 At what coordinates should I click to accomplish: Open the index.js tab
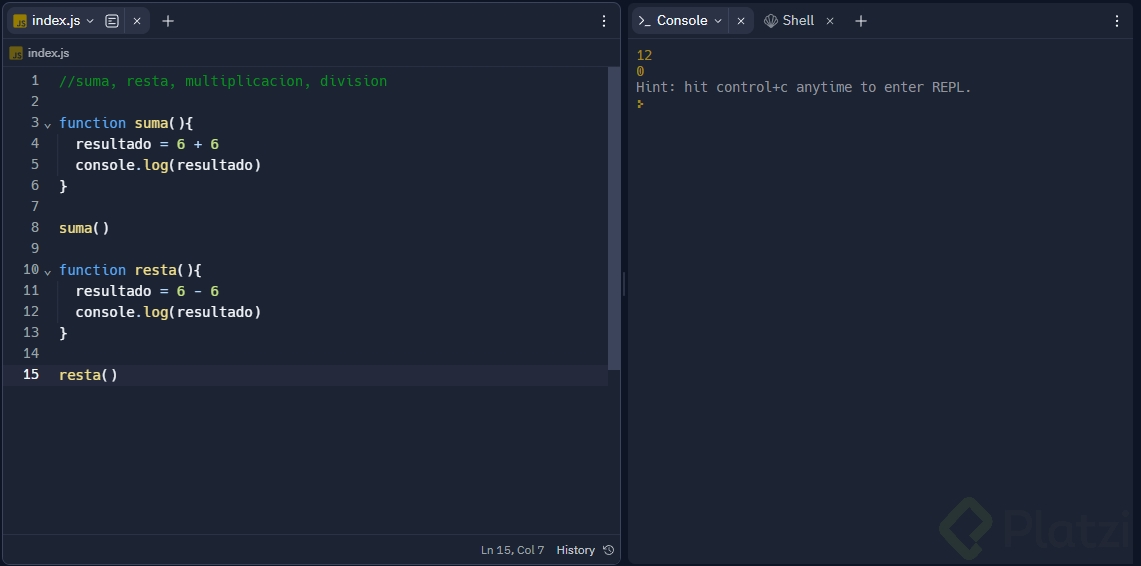55,20
